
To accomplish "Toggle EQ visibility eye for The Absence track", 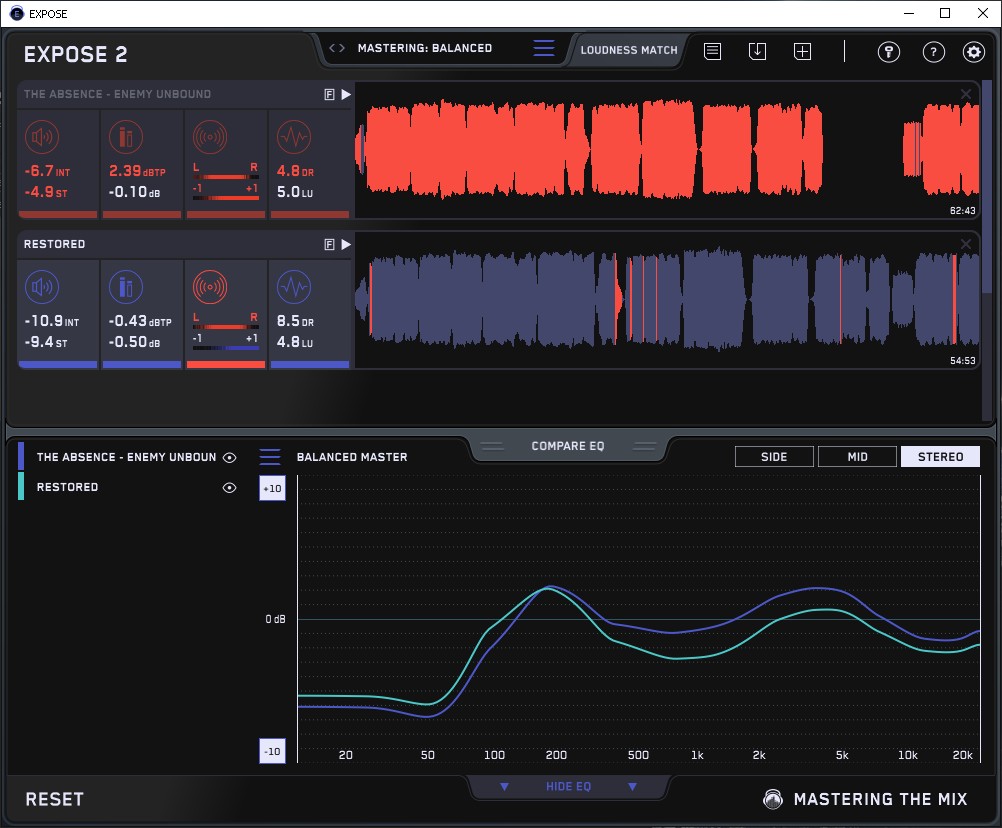I will pyautogui.click(x=229, y=457).
